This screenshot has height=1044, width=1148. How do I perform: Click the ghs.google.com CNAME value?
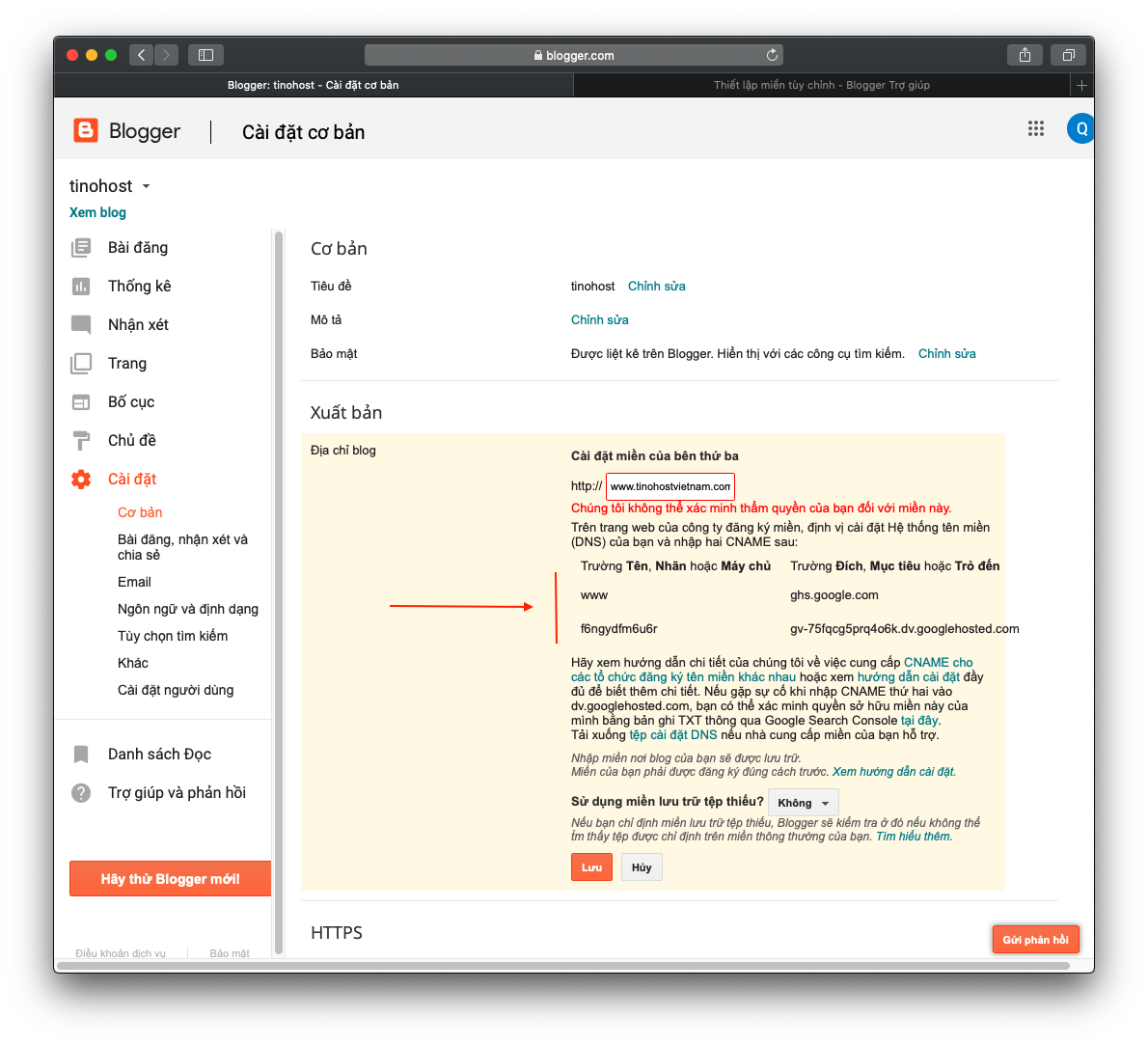coord(834,595)
